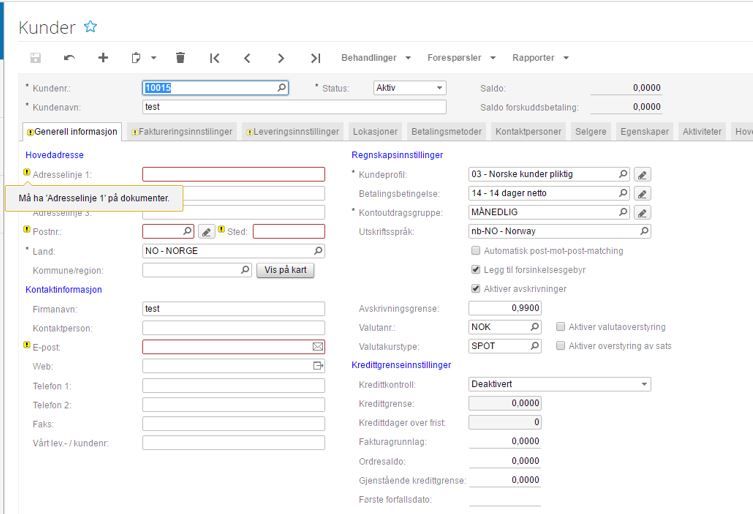
Task: Open Utskriftsspråk lookup magnifier
Action: [x=644, y=231]
